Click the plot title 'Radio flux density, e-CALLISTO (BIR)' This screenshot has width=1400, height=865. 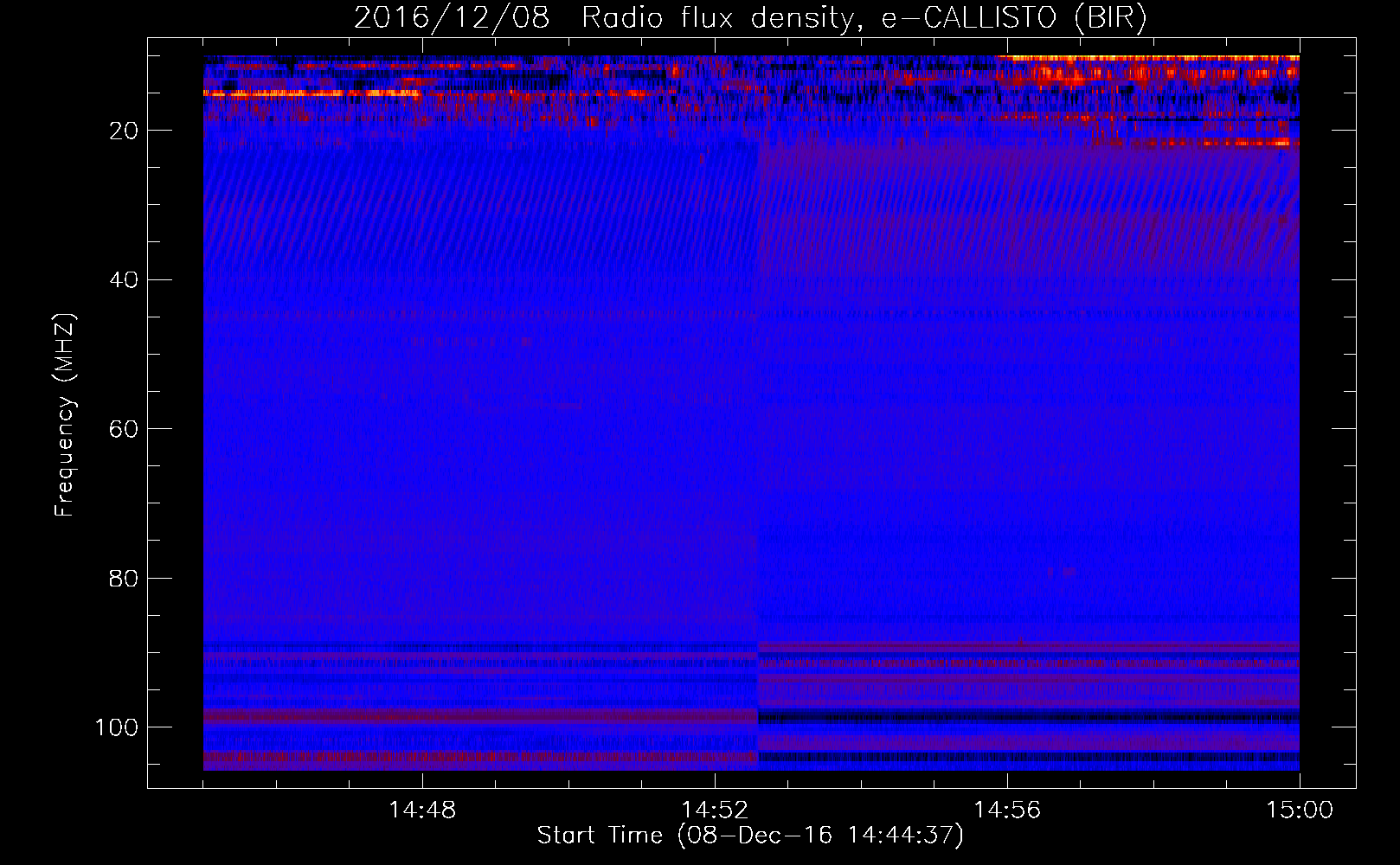click(864, 18)
